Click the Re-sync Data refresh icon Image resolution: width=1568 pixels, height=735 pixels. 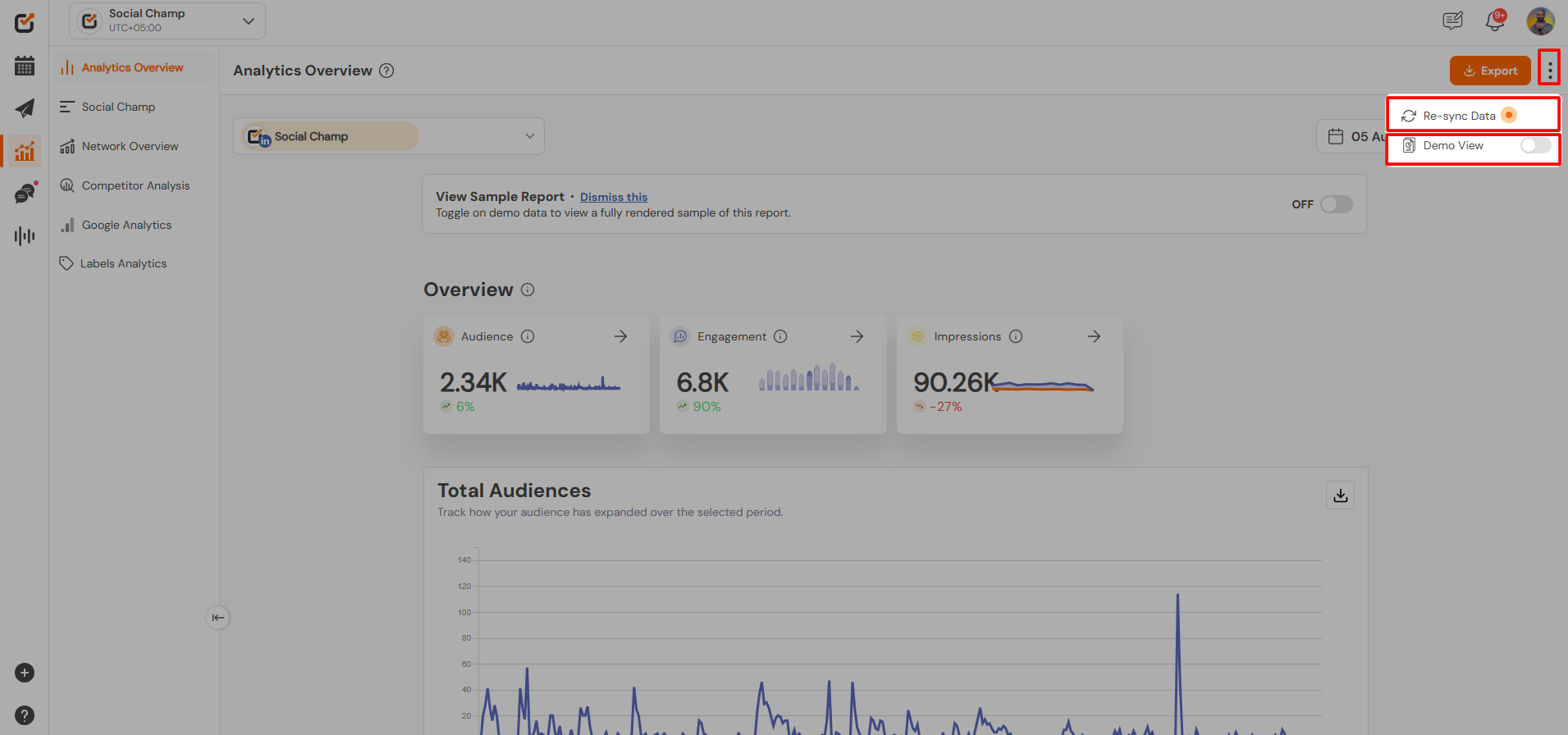1408,116
